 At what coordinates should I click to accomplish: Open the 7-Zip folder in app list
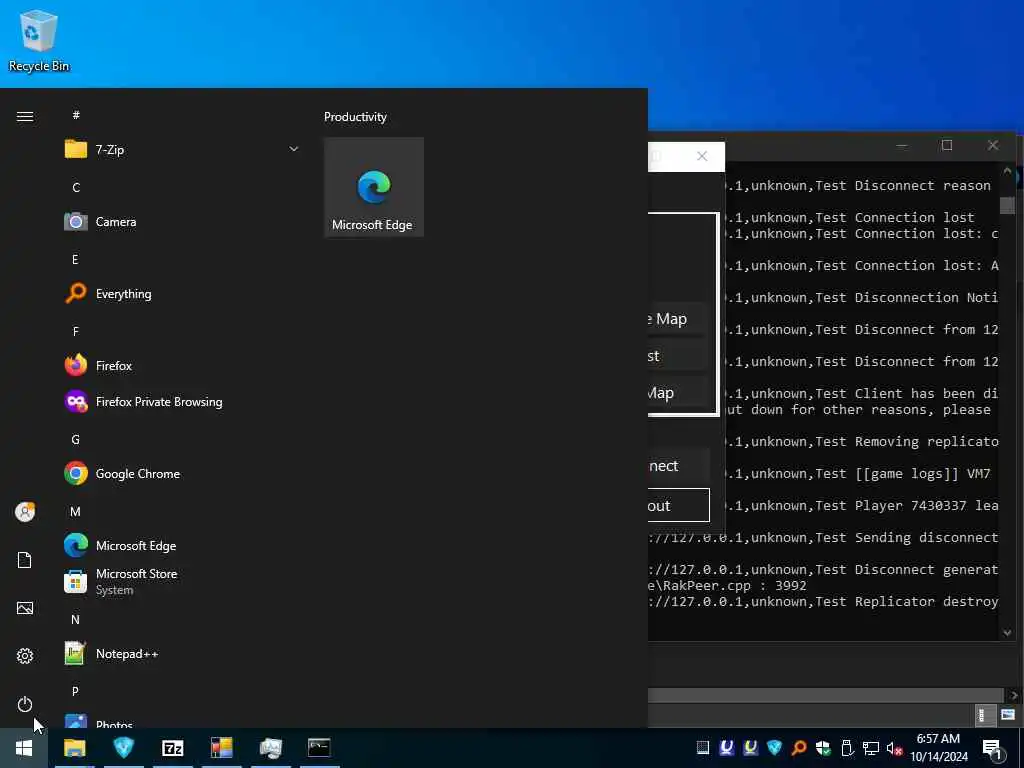click(182, 150)
